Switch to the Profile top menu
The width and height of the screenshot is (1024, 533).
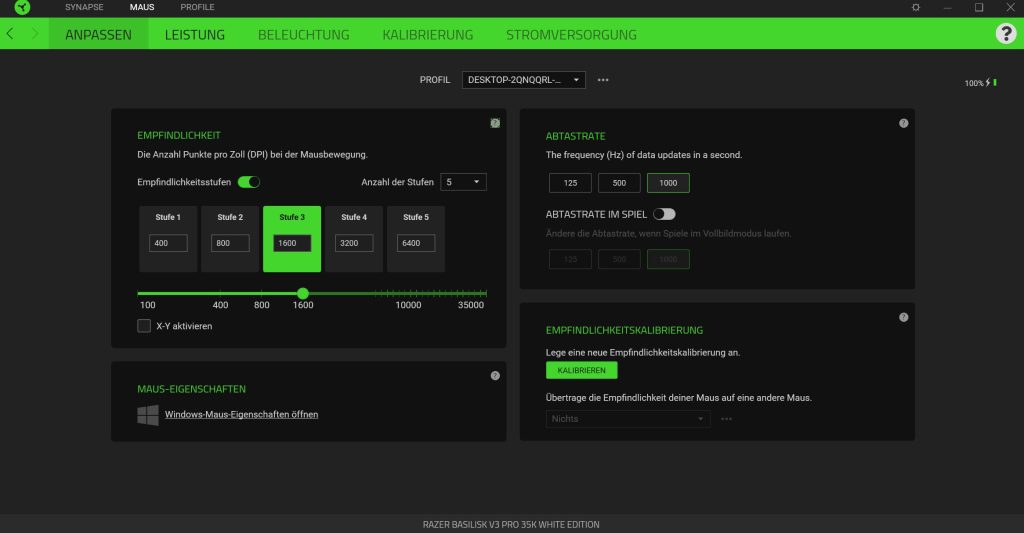tap(197, 7)
